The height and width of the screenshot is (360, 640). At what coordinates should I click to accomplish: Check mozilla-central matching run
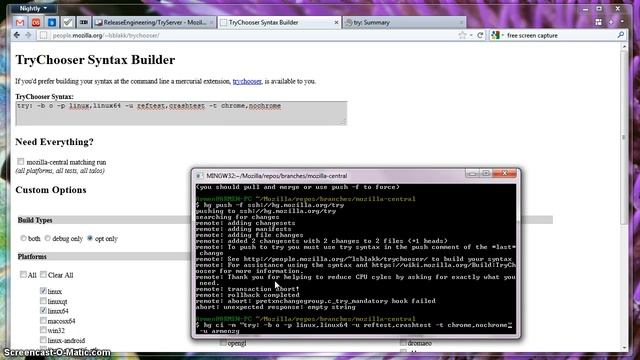pos(21,162)
